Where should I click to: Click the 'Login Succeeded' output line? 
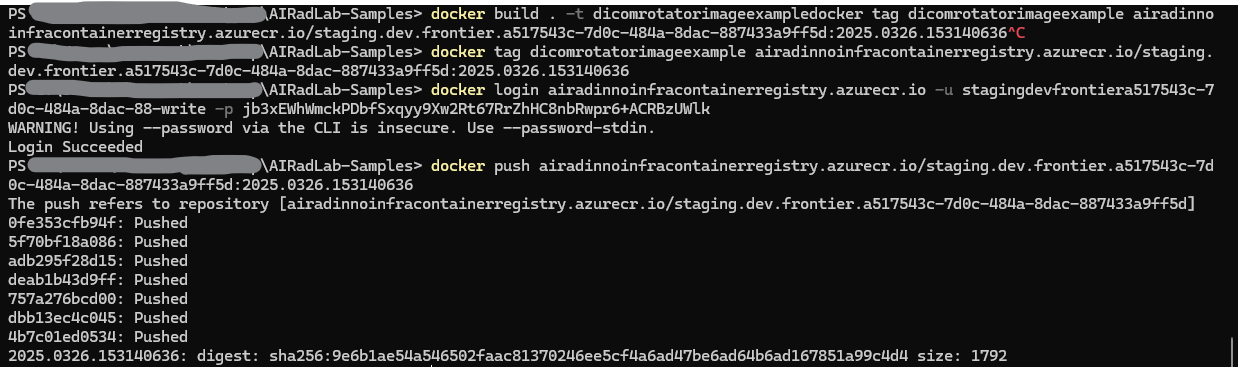75,147
